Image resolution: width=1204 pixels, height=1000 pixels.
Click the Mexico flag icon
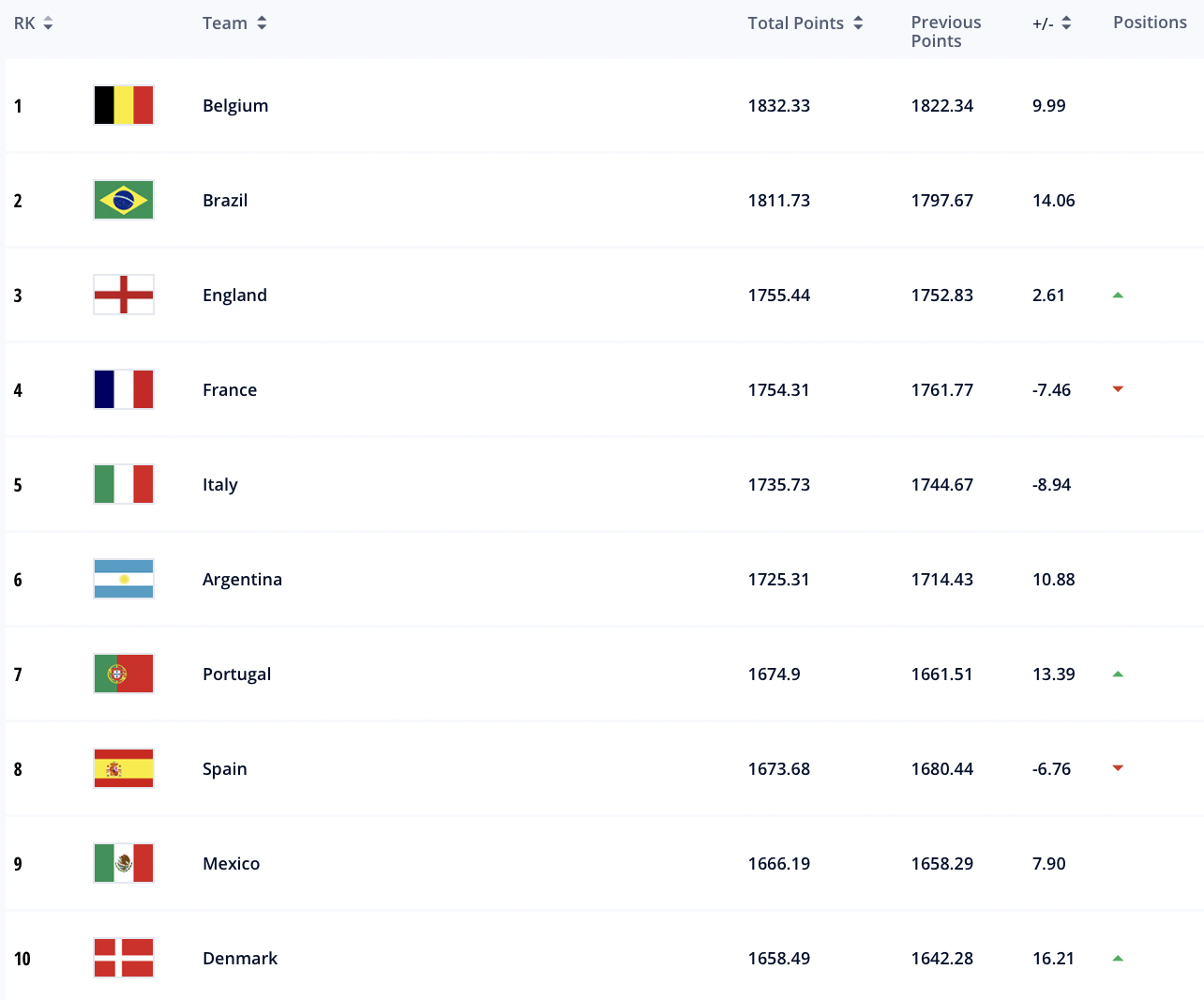(124, 863)
